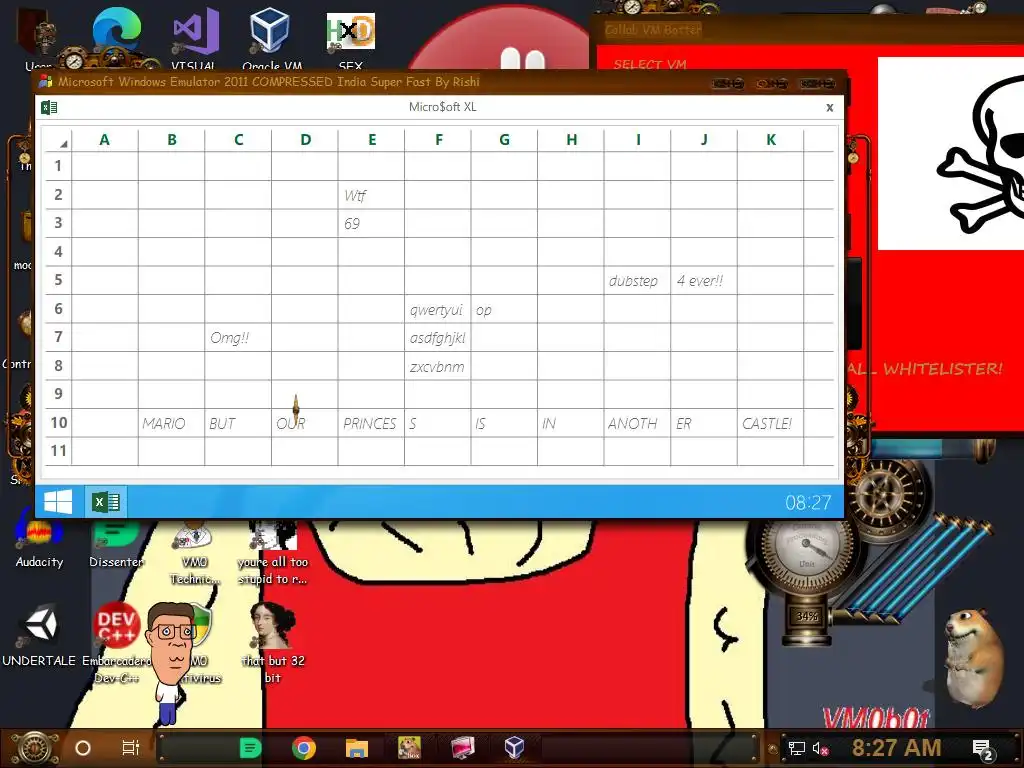
Task: Select row 5 header
Action: tap(58, 280)
